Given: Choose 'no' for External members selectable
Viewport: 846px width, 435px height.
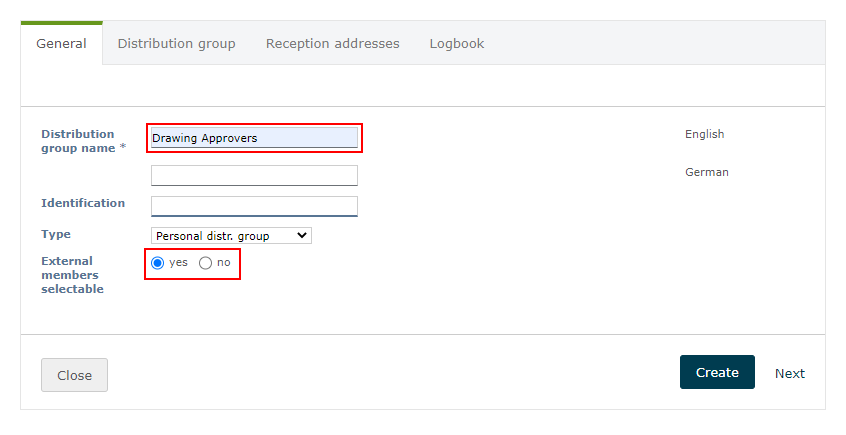Looking at the screenshot, I should [206, 263].
